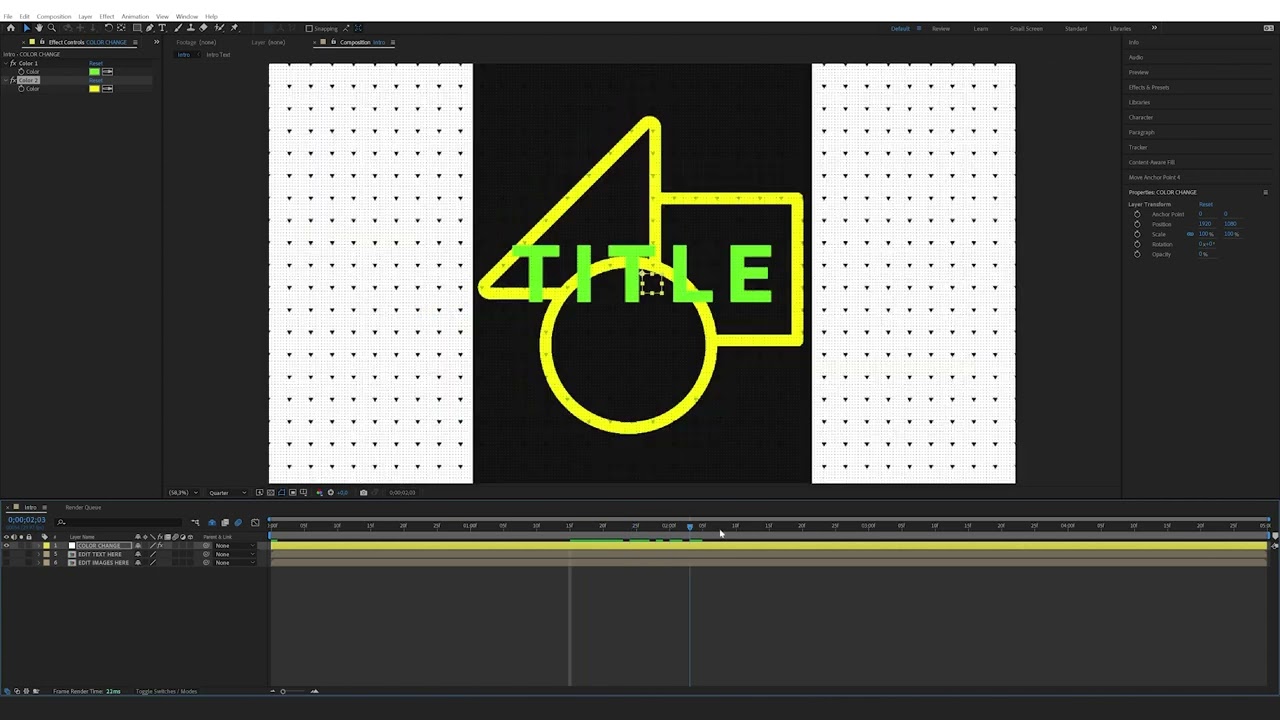The image size is (1280, 720).
Task: Click Position stopwatch in Properties panel
Action: [x=1137, y=224]
